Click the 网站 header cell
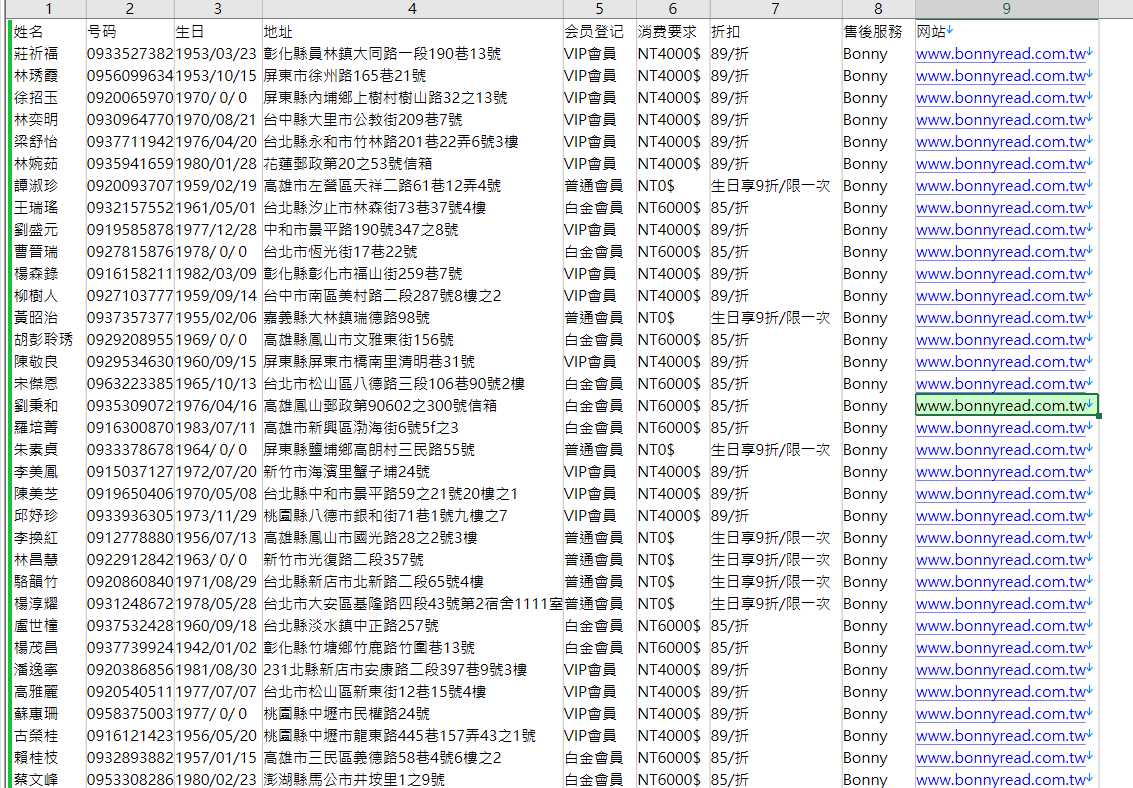 click(1007, 32)
